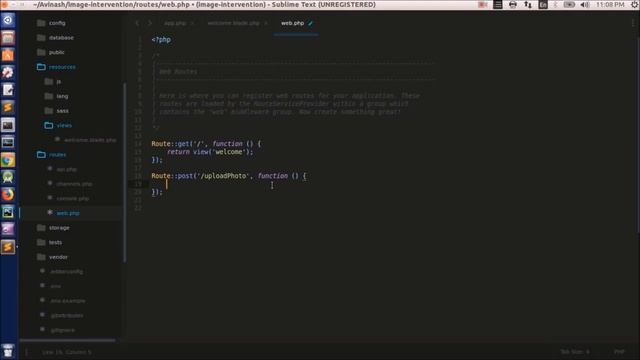Open the Ubuntu Dash search launcher
Viewport: 640px width, 360px height.
[8, 20]
